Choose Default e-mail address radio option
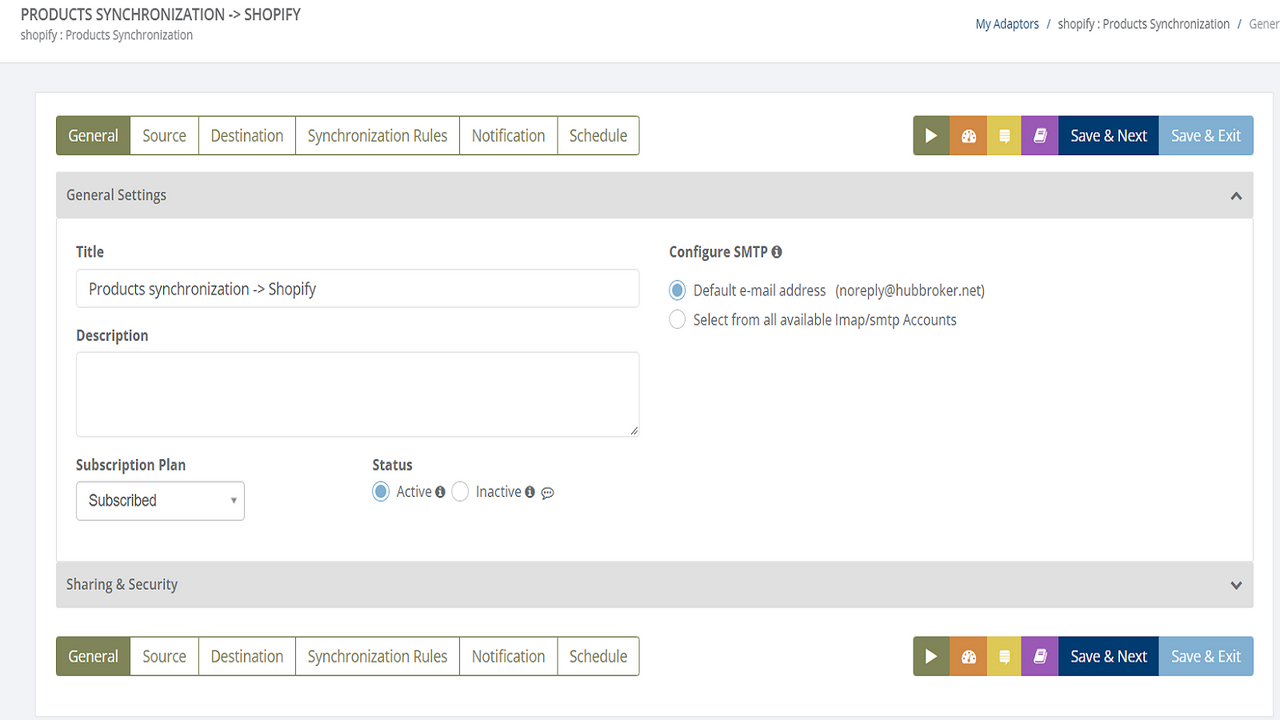Viewport: 1280px width, 720px height. (x=678, y=291)
